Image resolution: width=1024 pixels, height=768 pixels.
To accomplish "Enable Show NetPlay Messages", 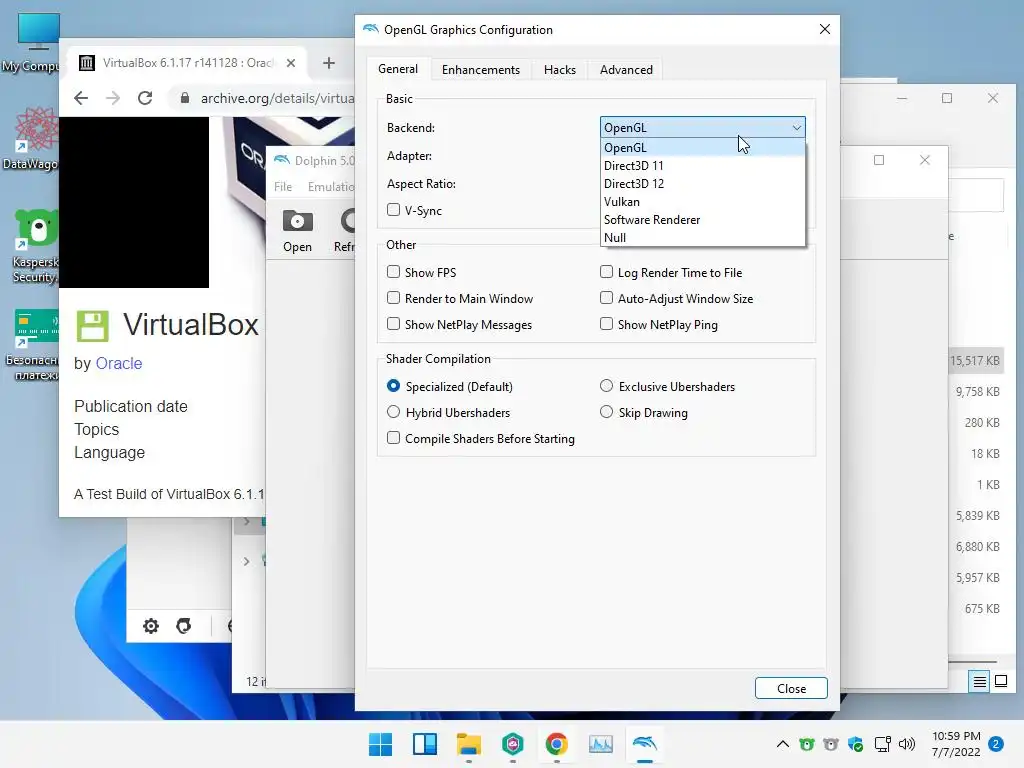I will [x=393, y=324].
